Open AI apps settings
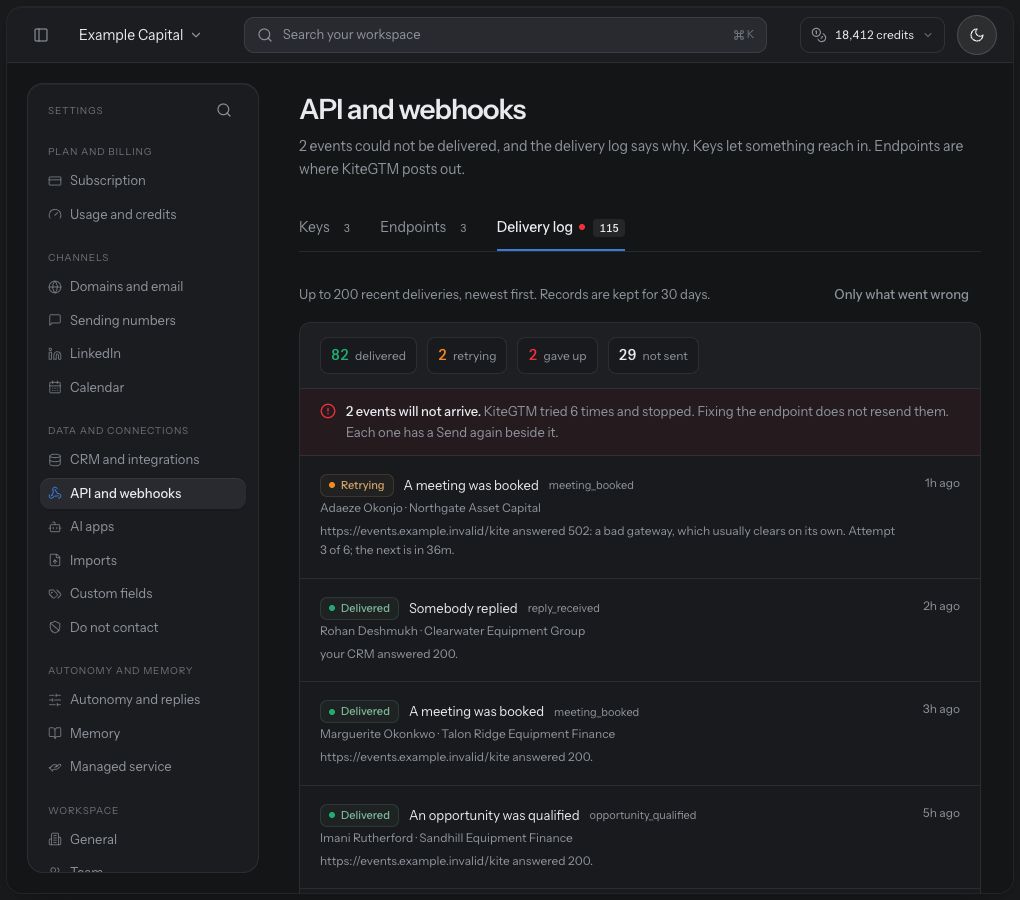The height and width of the screenshot is (900, 1020). coord(143,527)
